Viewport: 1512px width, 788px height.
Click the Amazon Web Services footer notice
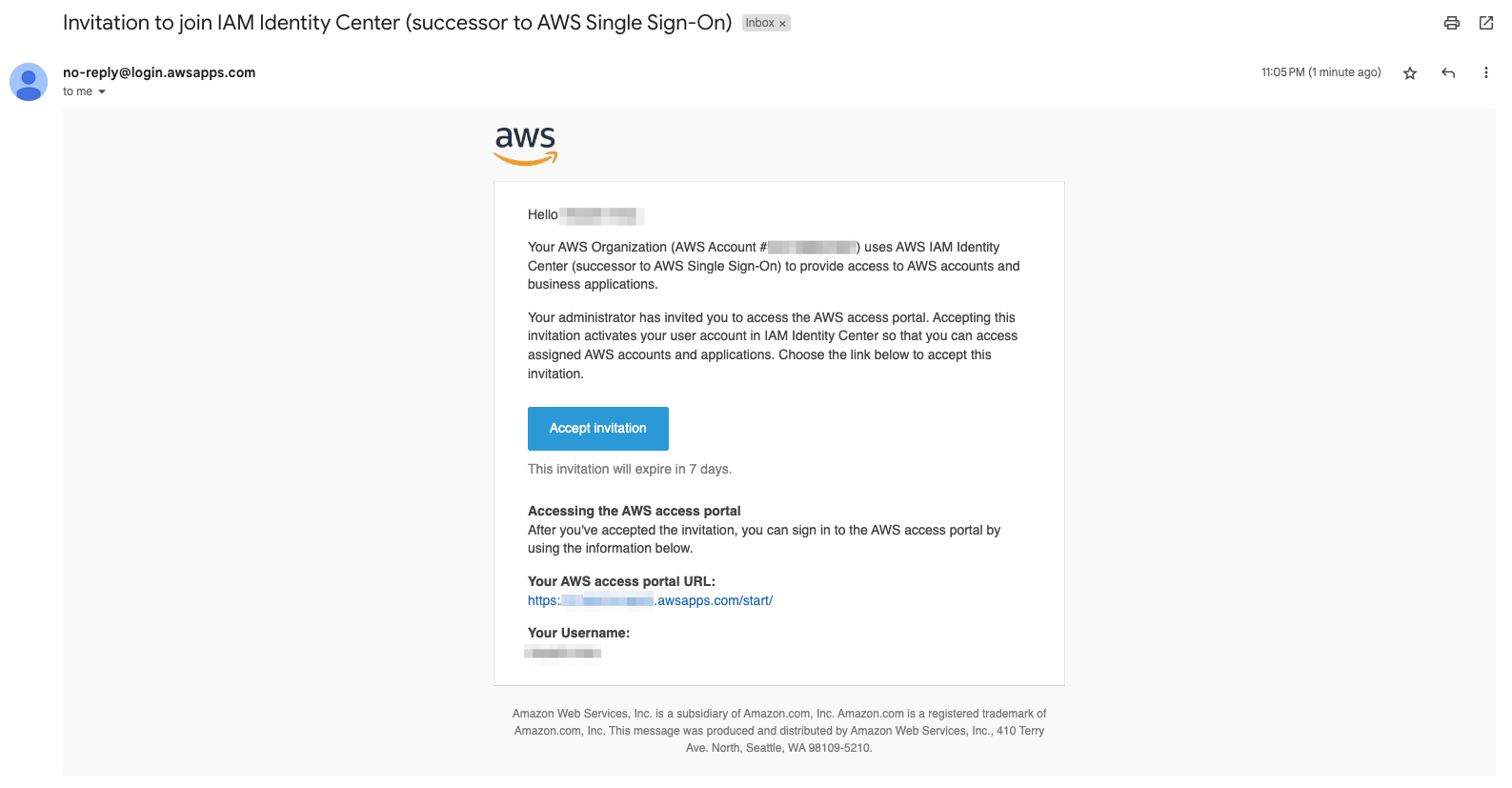779,731
